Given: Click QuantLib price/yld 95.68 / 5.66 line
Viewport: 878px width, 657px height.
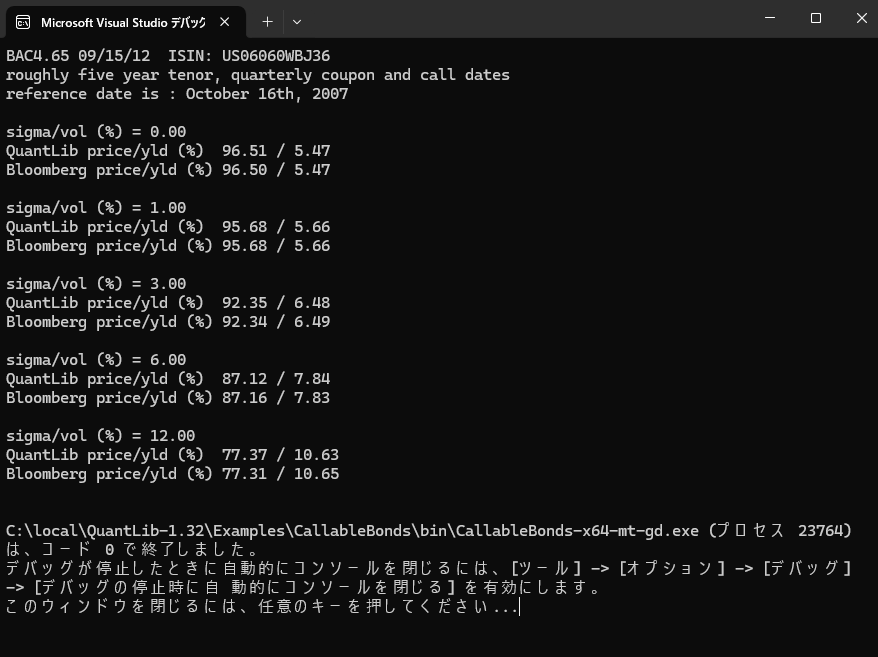Looking at the screenshot, I should click(168, 227).
